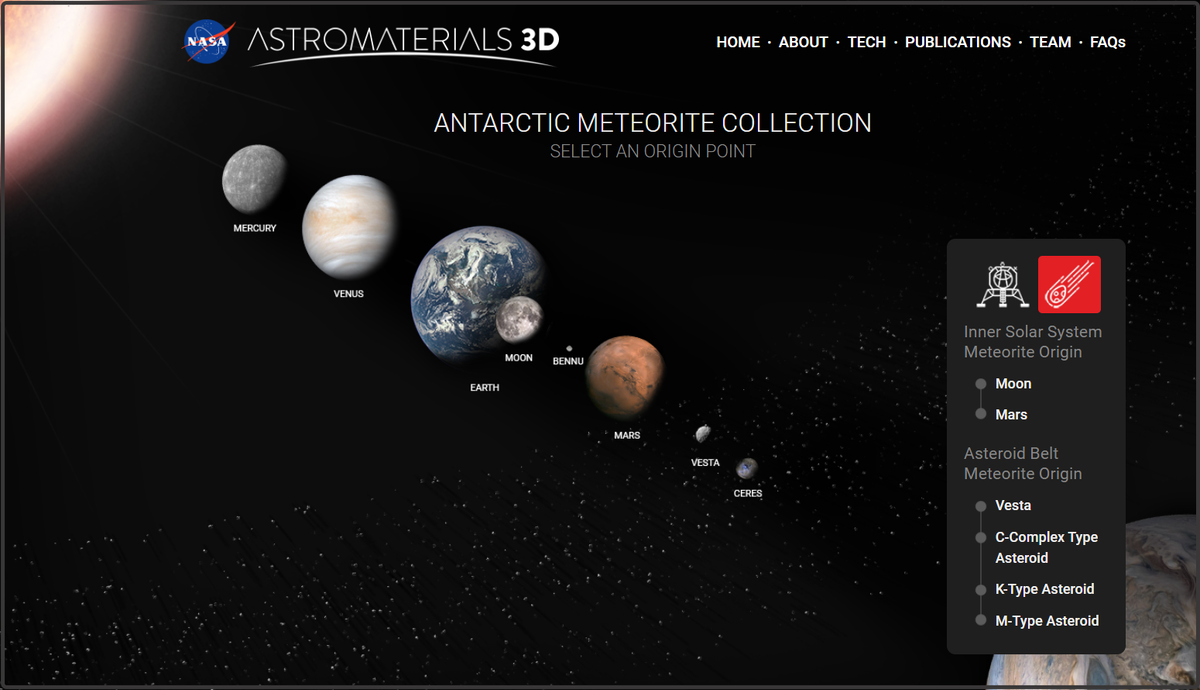Image resolution: width=1200 pixels, height=690 pixels.
Task: Select the Mercury planet image
Action: [254, 179]
